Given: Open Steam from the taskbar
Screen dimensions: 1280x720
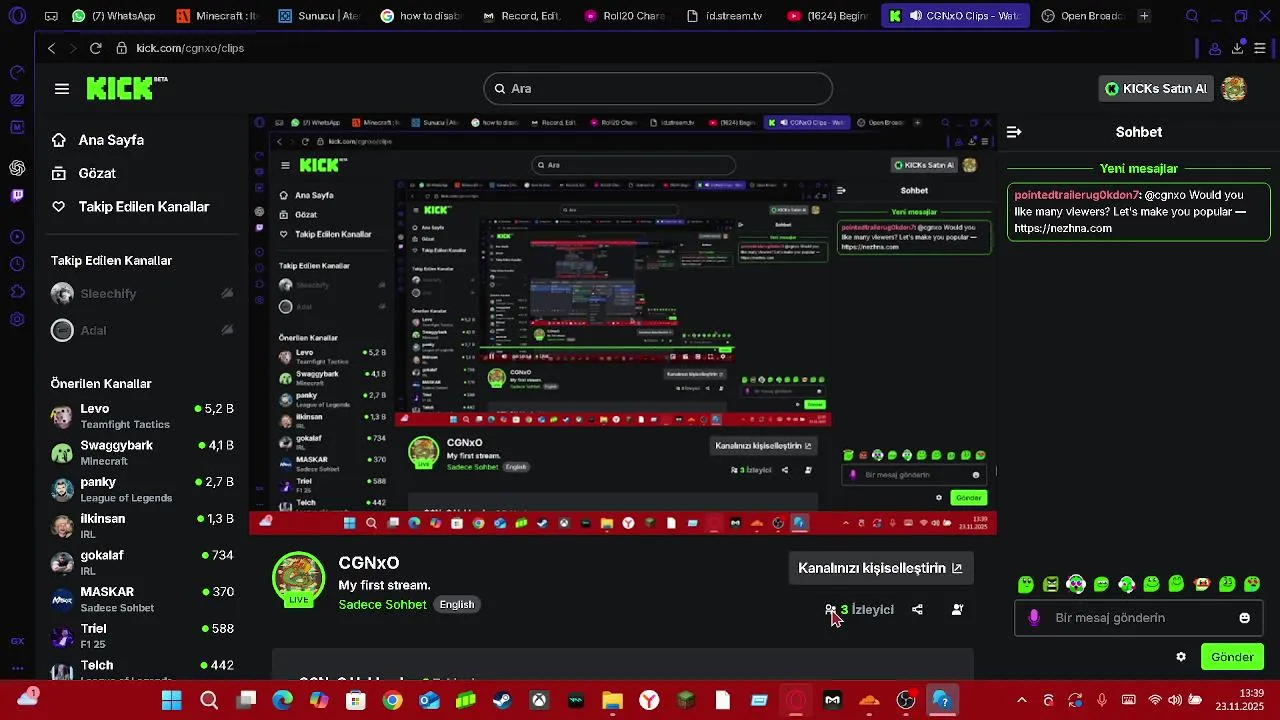Looking at the screenshot, I should point(502,700).
